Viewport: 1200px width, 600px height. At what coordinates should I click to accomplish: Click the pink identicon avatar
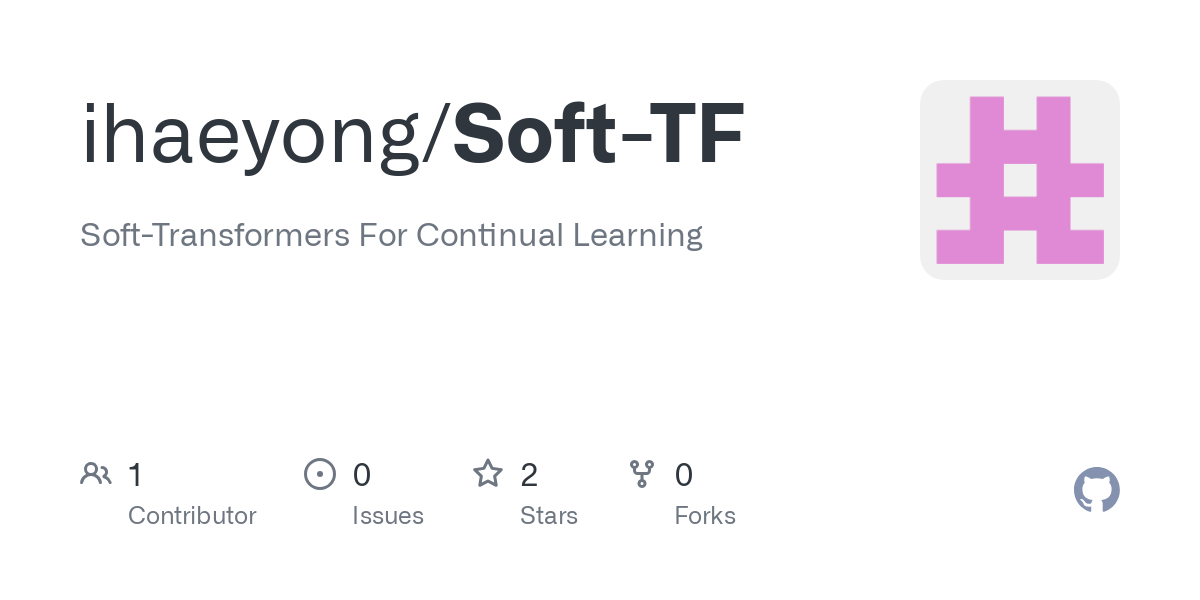pos(1019,180)
